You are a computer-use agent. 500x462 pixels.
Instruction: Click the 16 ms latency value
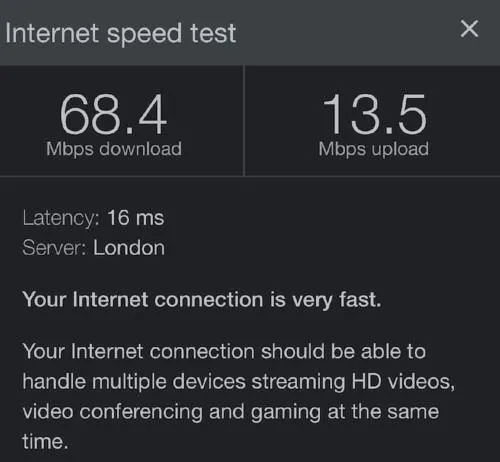136,218
